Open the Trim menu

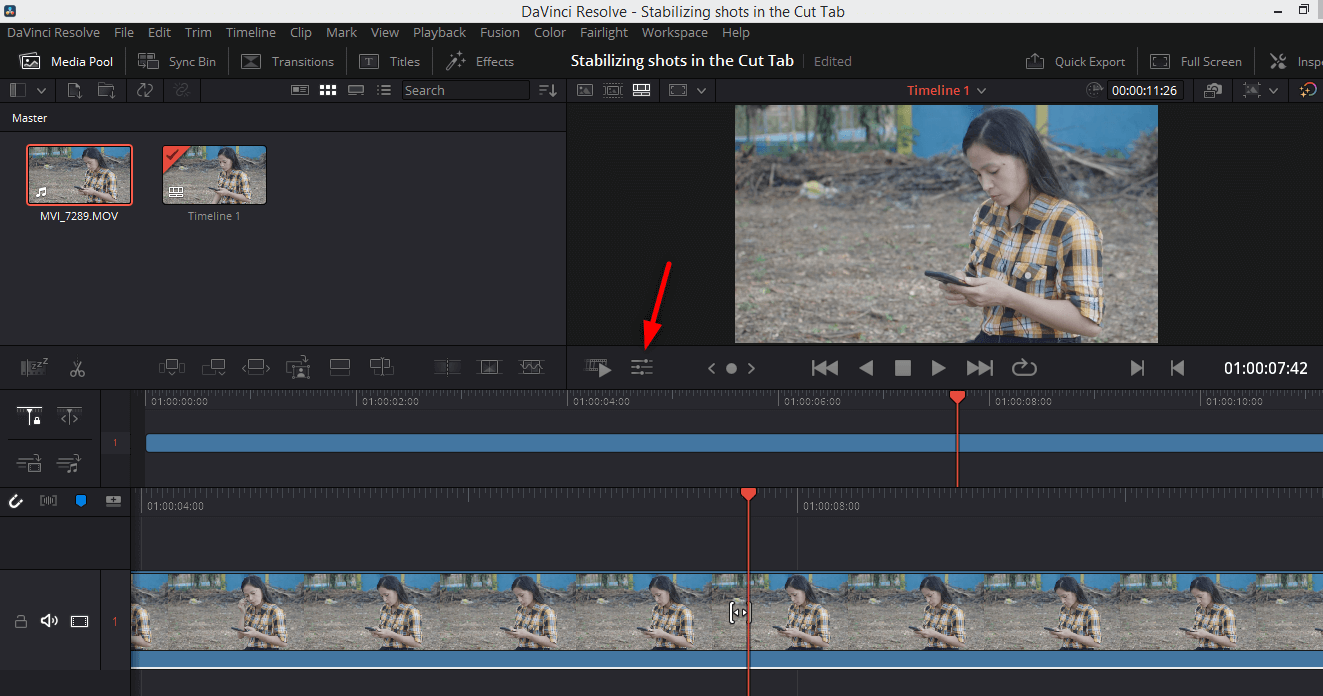click(x=198, y=32)
